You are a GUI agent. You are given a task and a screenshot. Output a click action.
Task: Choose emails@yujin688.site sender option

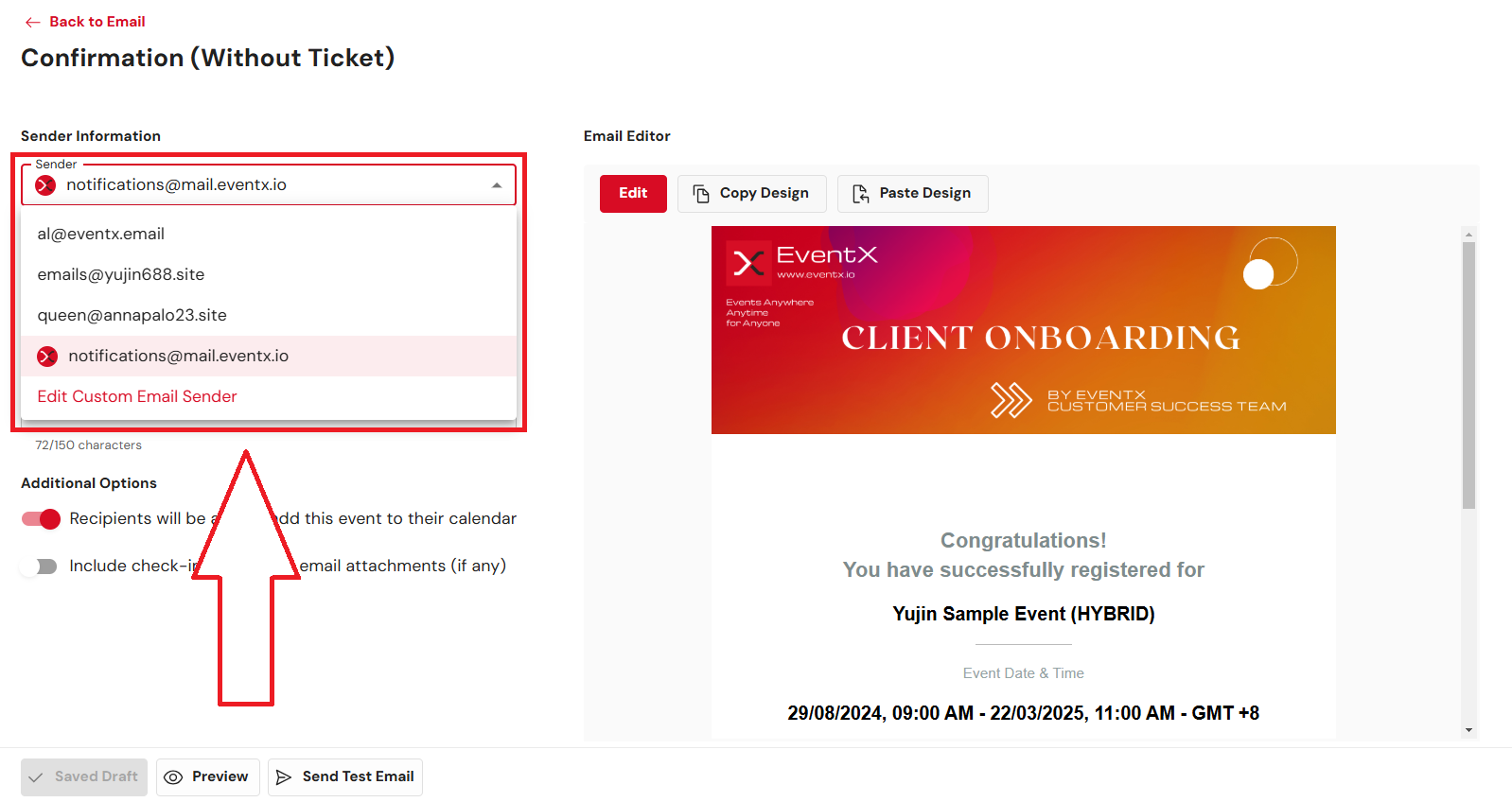[x=269, y=274]
